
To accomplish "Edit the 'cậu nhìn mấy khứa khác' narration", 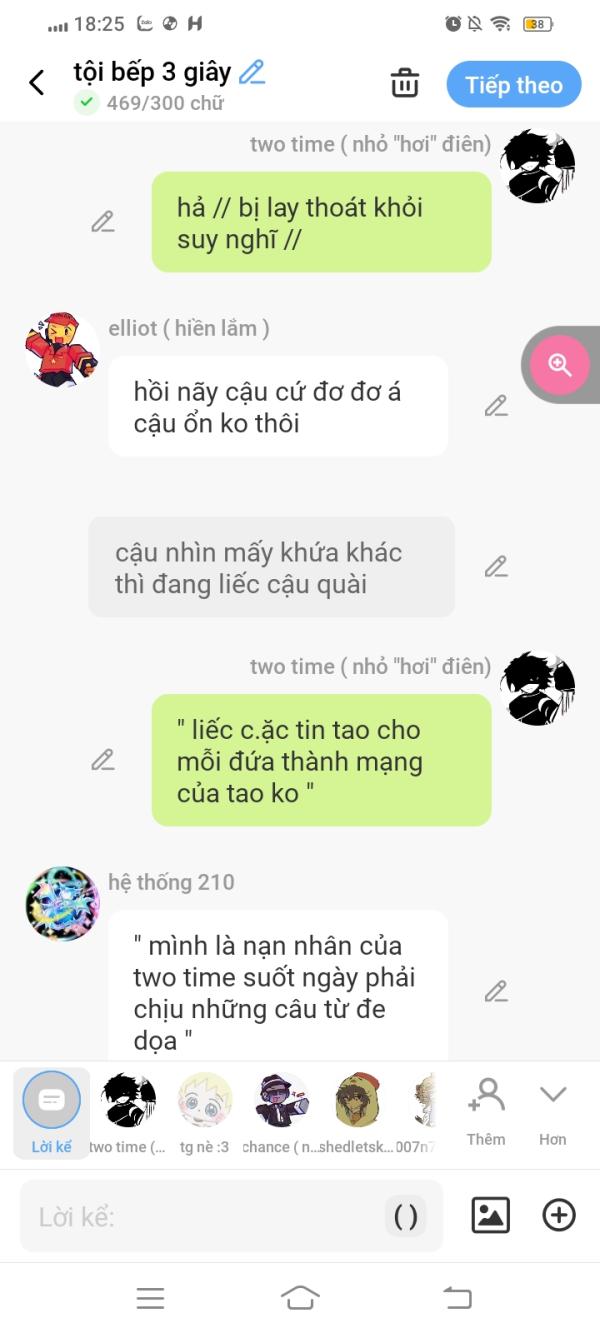I will (496, 567).
